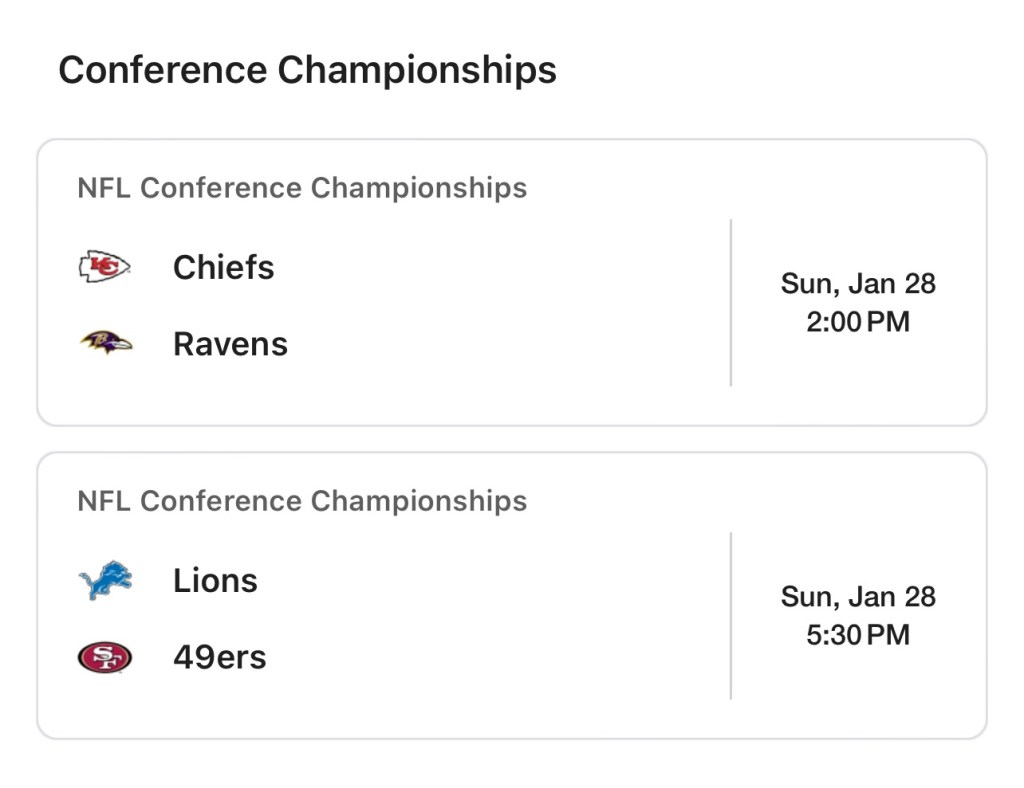Click the Conference Championships page heading
This screenshot has width=1024, height=788.
point(307,70)
